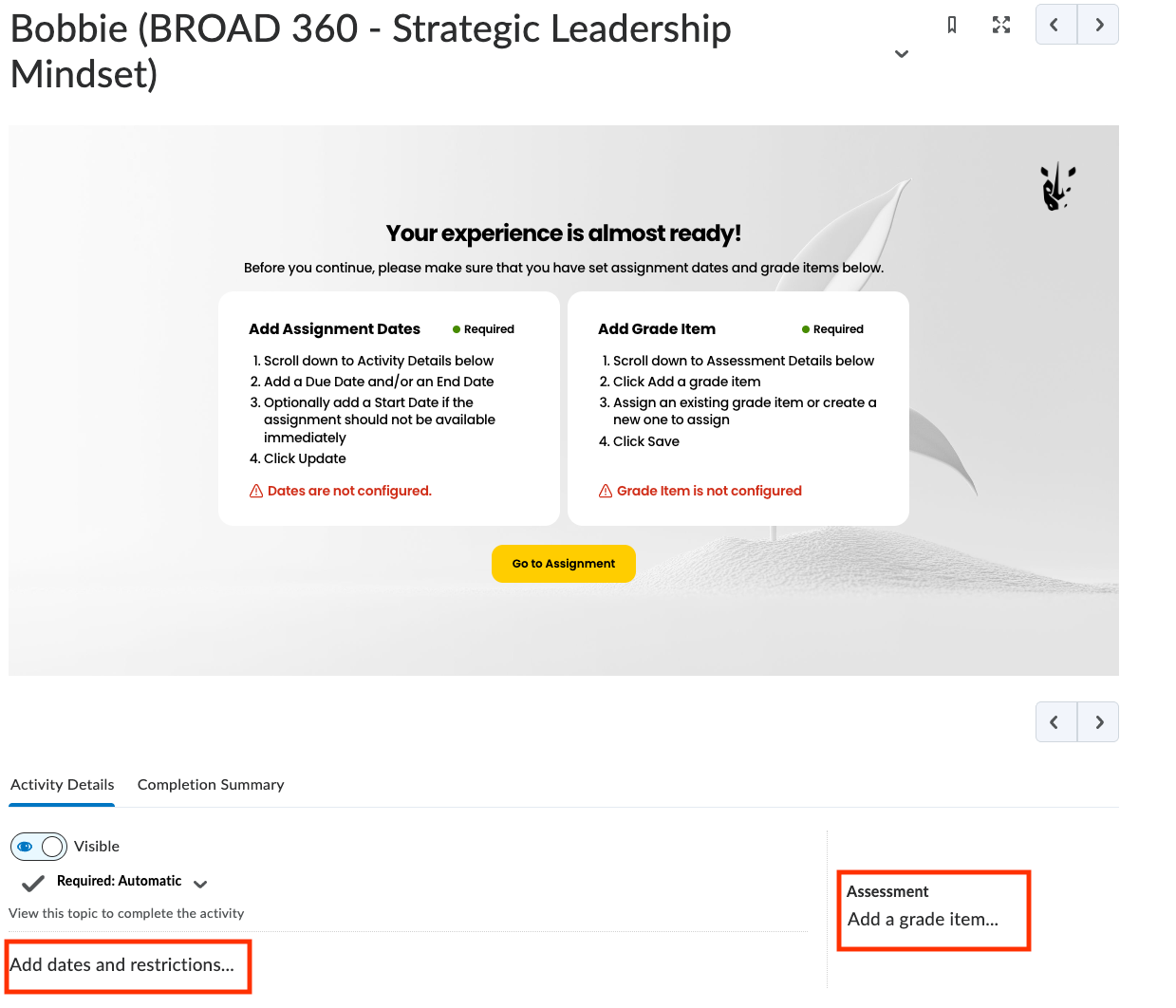This screenshot has width=1176, height=1008.
Task: Go to previous topic using the top arrow
Action: pos(1056,25)
